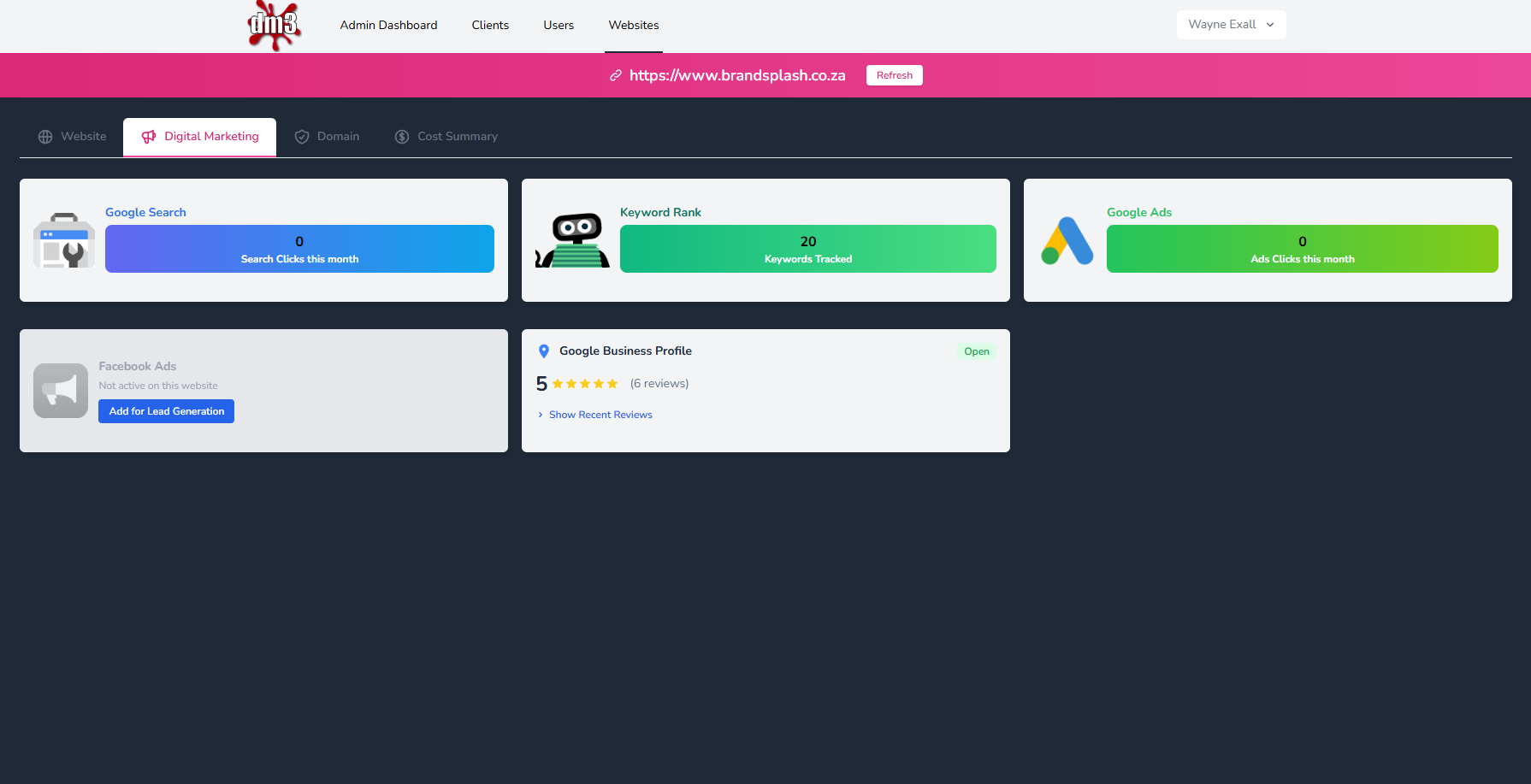Viewport: 1531px width, 784px height.
Task: Click the Google Ads logo icon
Action: coord(1067,240)
